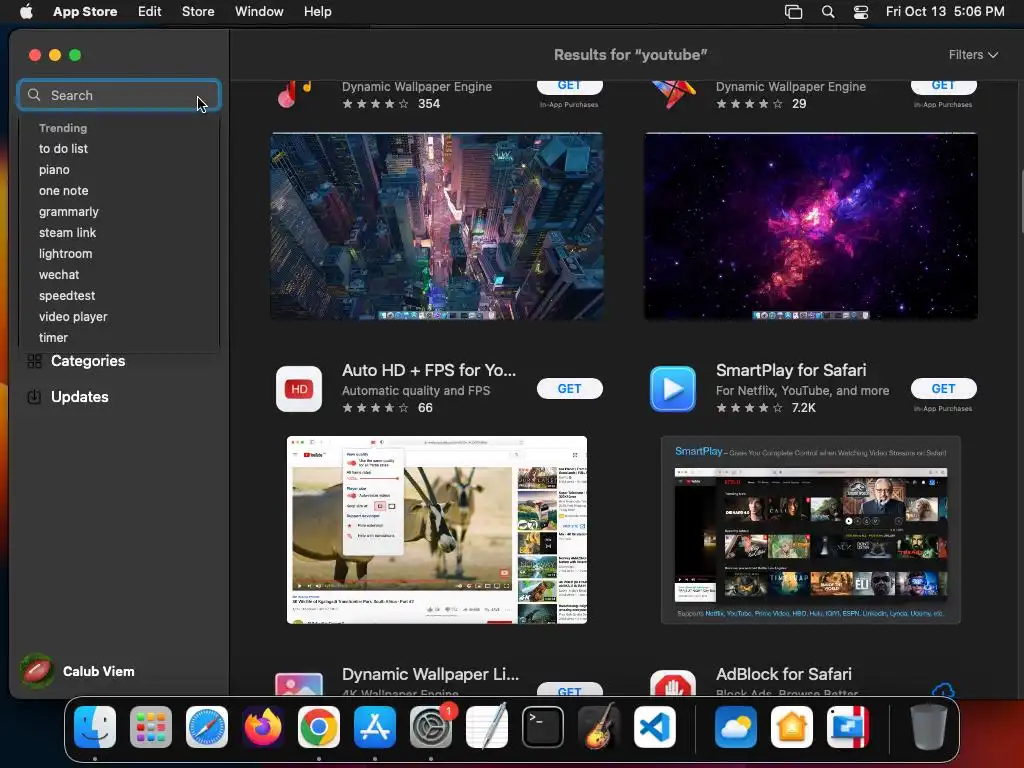This screenshot has width=1024, height=768.
Task: Select trending search 'timer'
Action: pyautogui.click(x=53, y=338)
